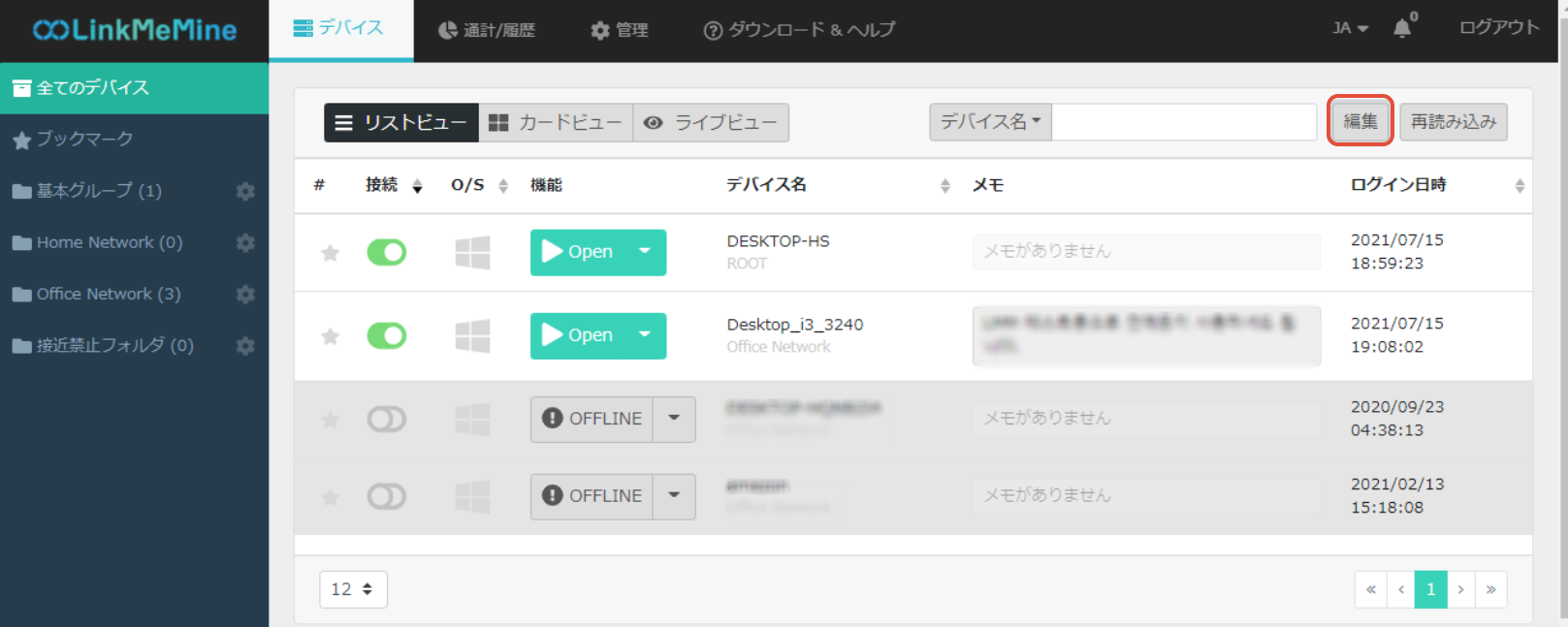This screenshot has height=627, width=1568.
Task: Select ライブビュー view mode
Action: 711,123
